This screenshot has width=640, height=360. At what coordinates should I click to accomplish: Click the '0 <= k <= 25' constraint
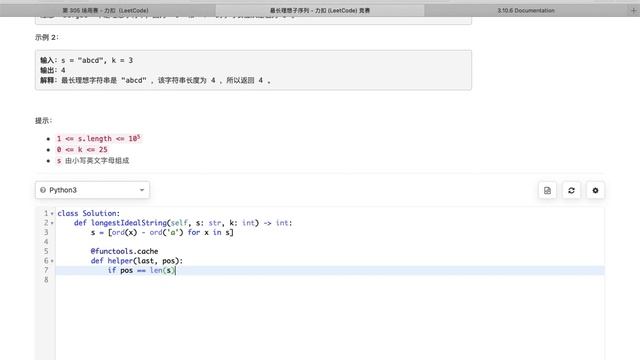click(82, 149)
